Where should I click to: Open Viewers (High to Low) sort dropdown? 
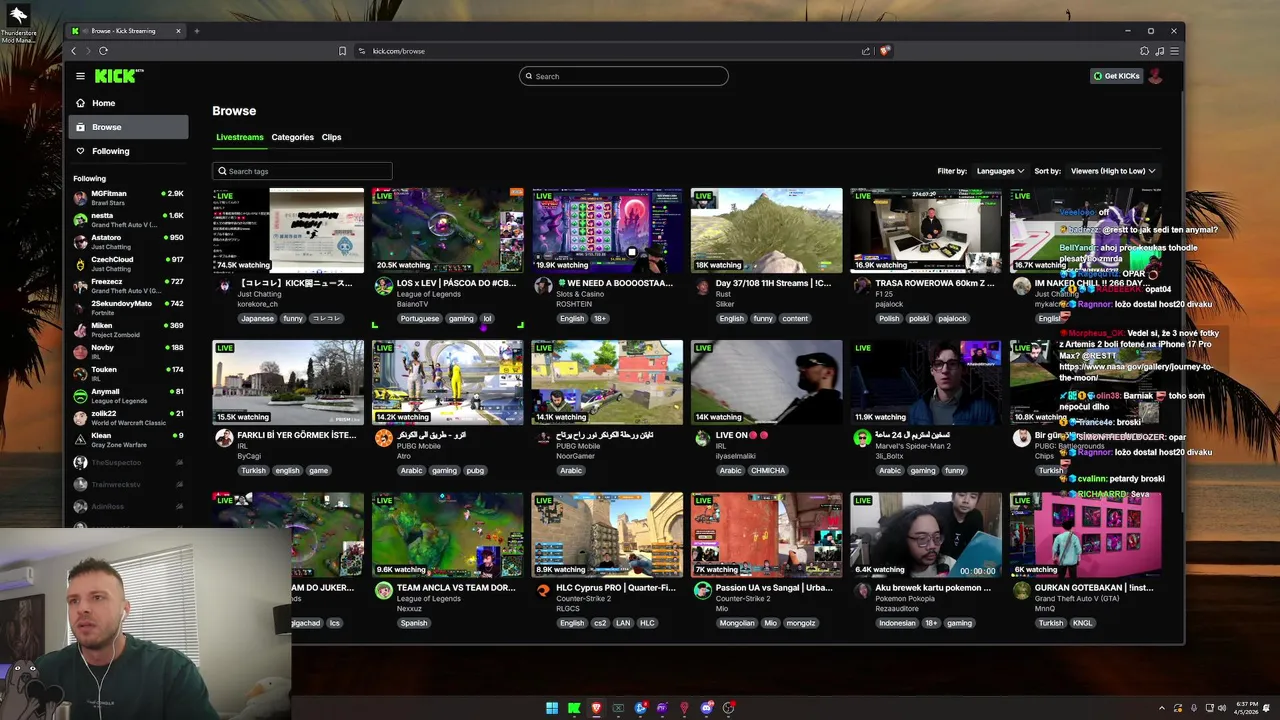pyautogui.click(x=1112, y=171)
